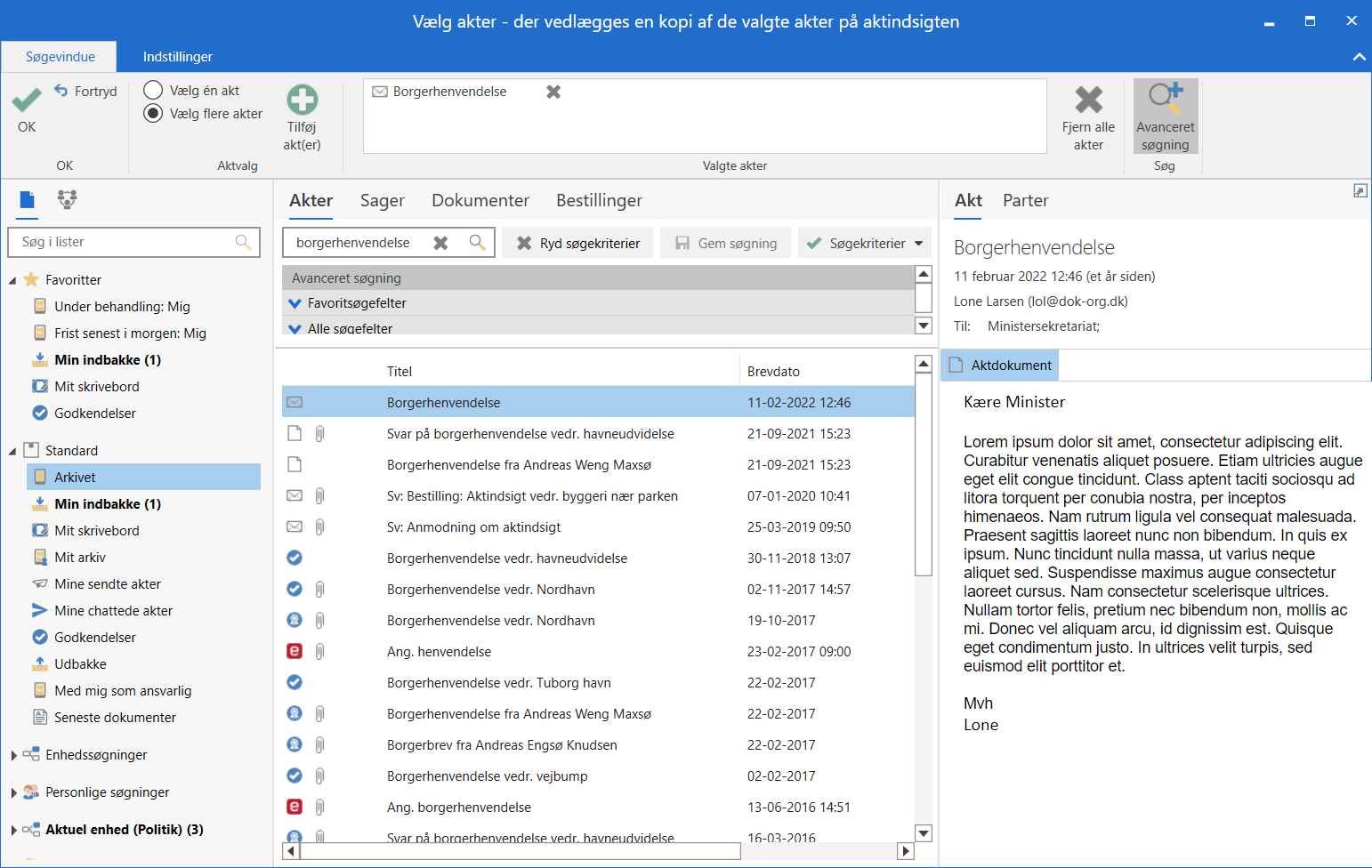The image size is (1372, 868).
Task: Open Mine sendte akter list
Action: (108, 583)
